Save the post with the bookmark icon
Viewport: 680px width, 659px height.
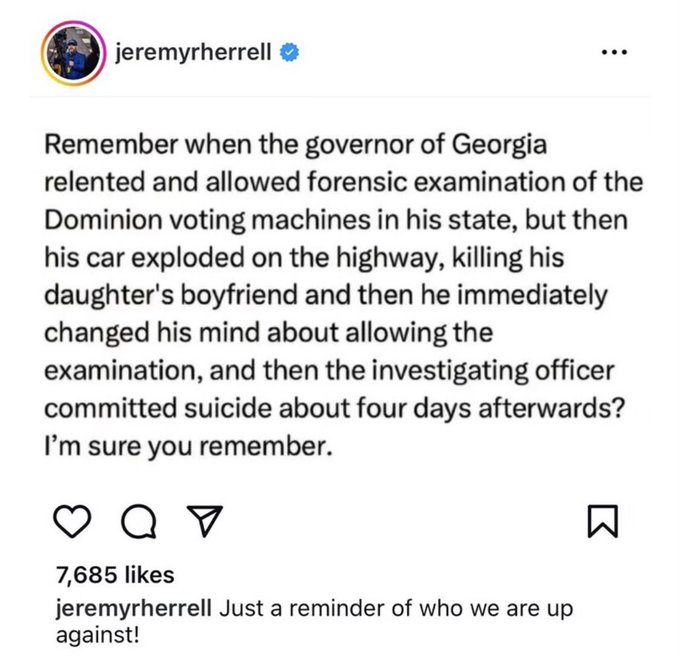(603, 521)
